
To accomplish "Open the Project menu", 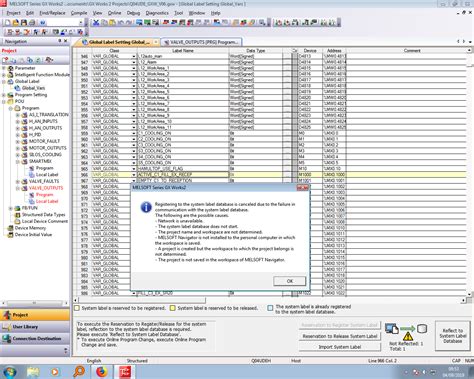I will pyautogui.click(x=13, y=13).
